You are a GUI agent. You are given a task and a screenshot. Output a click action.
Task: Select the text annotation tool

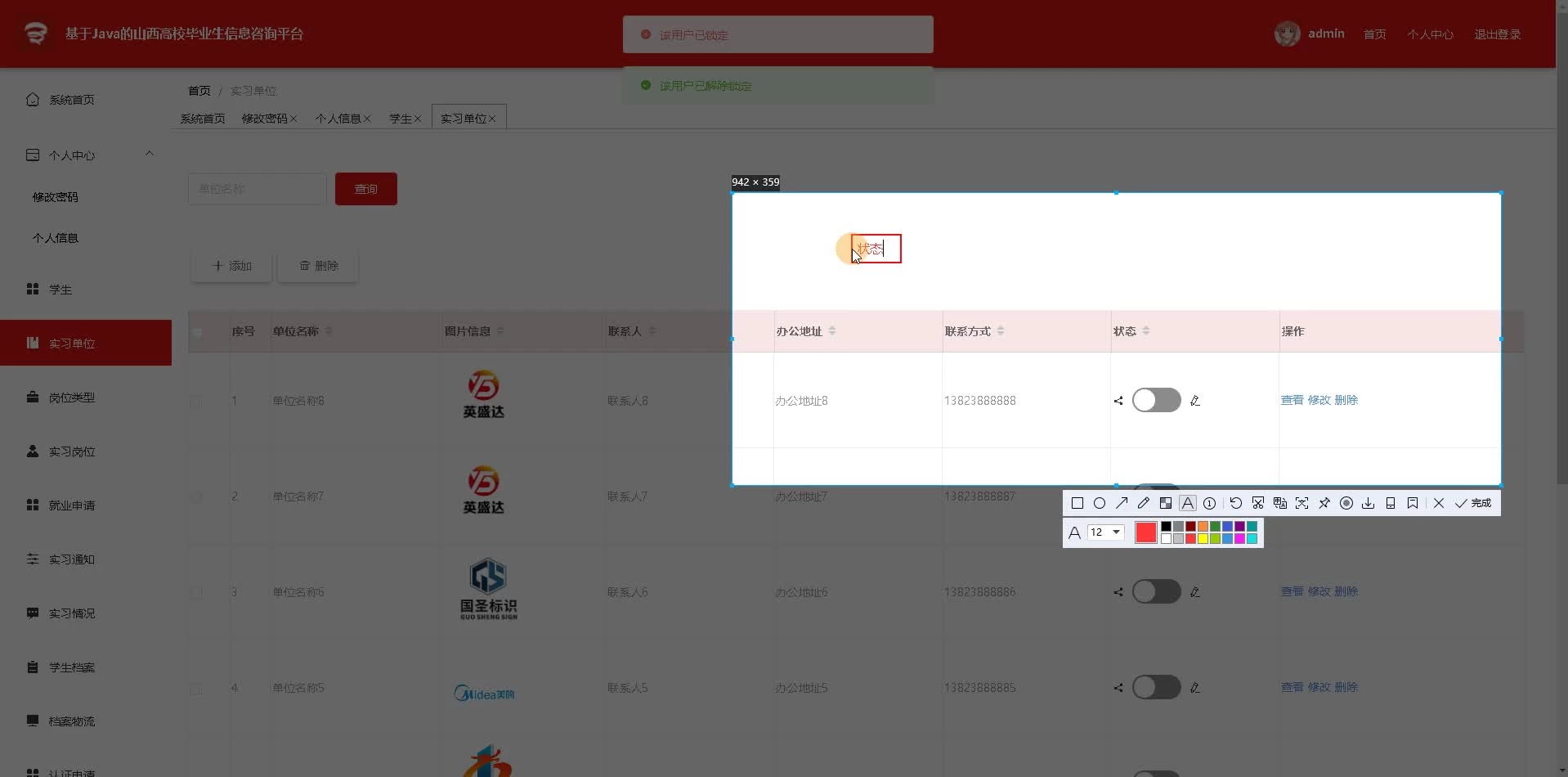click(x=1188, y=503)
